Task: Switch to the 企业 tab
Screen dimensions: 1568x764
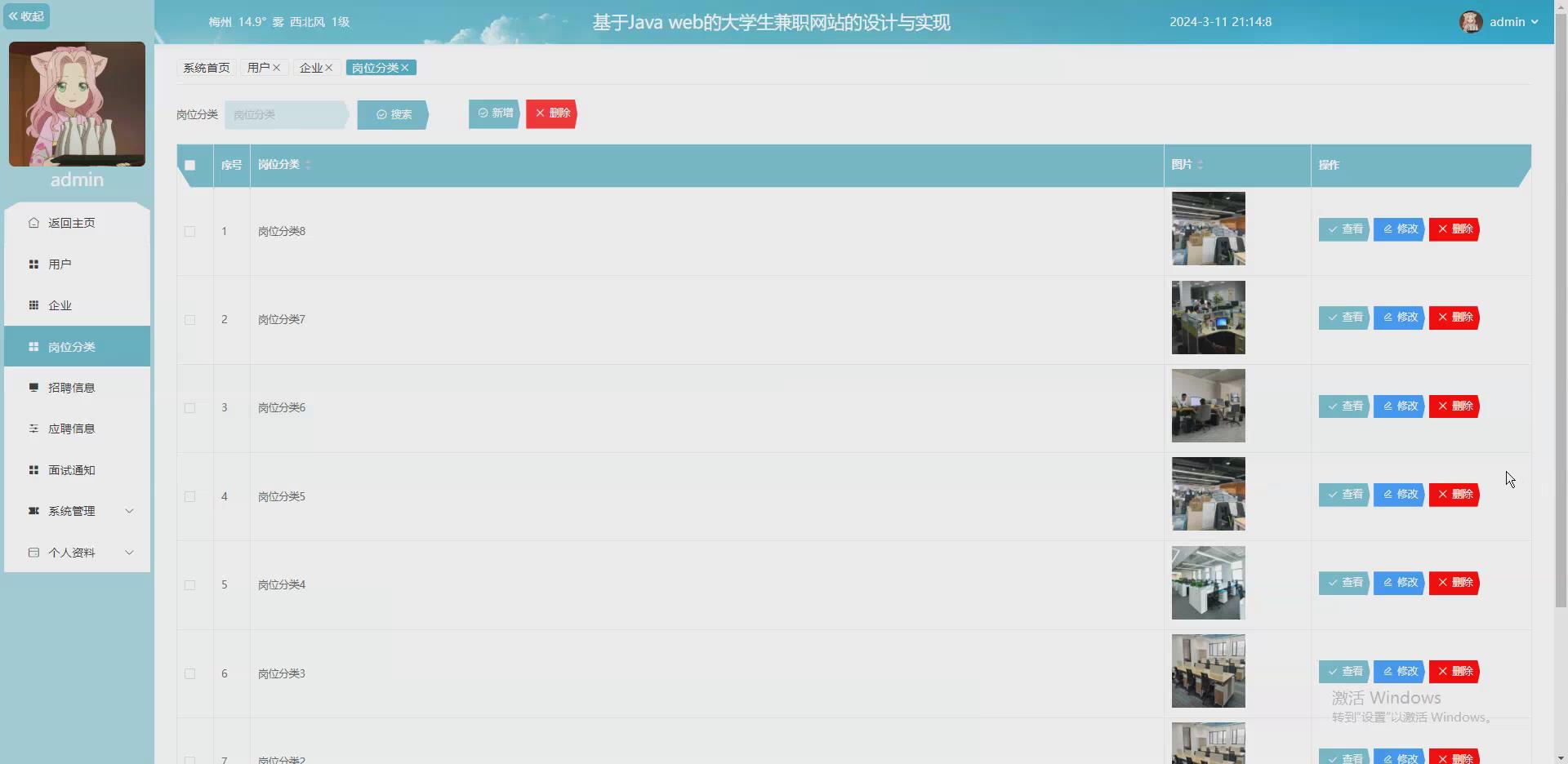Action: [311, 68]
